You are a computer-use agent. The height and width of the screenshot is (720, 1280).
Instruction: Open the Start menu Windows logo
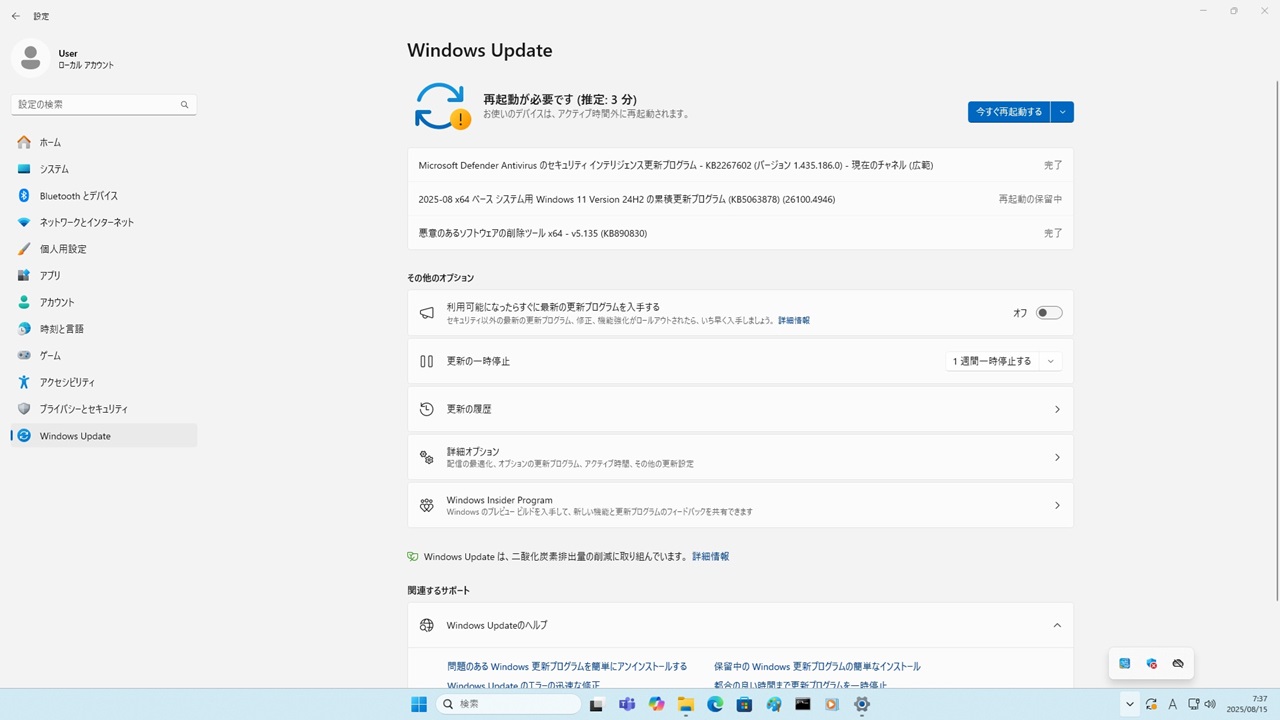[x=419, y=704]
